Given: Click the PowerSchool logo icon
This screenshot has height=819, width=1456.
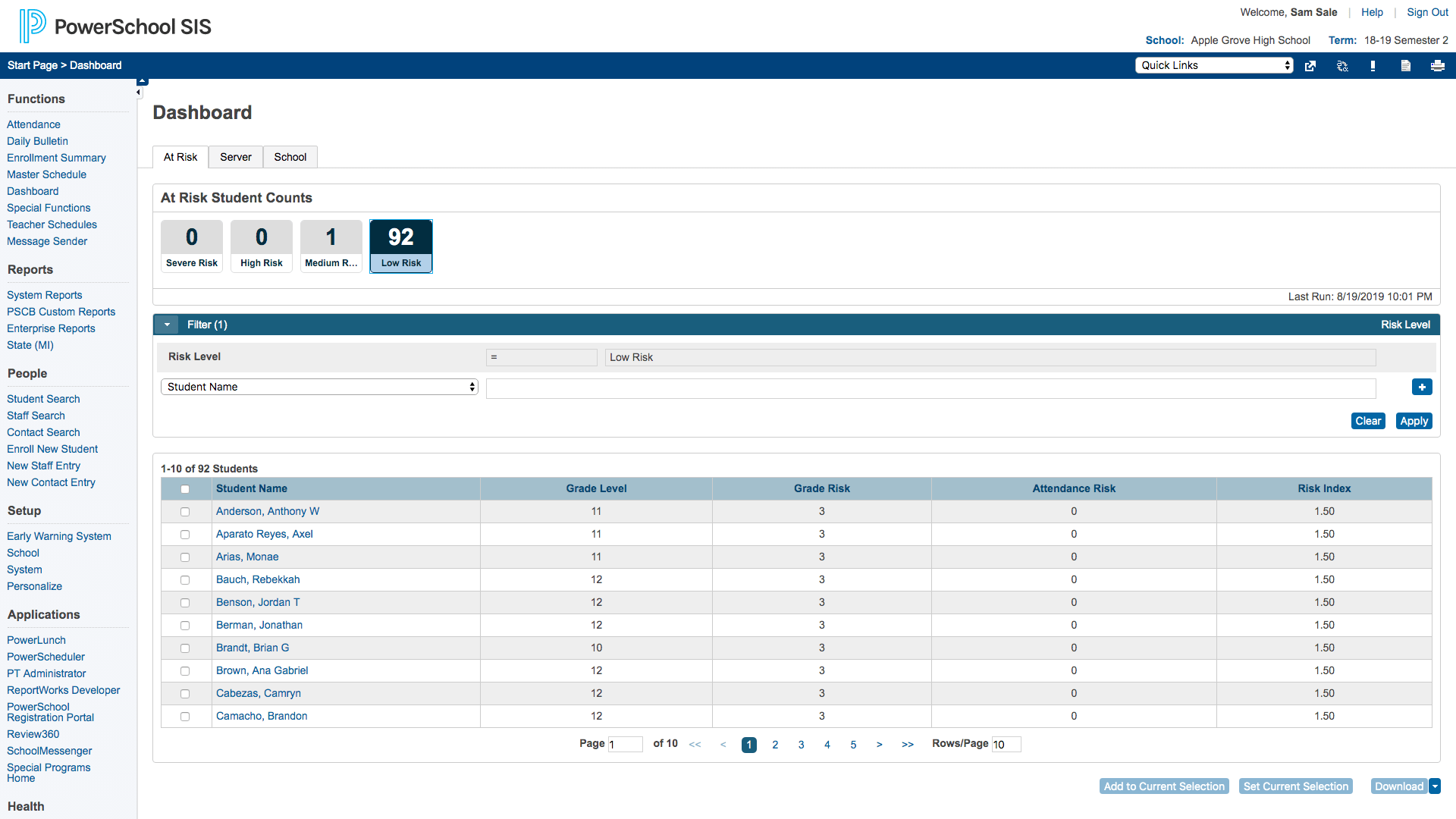Looking at the screenshot, I should [33, 26].
